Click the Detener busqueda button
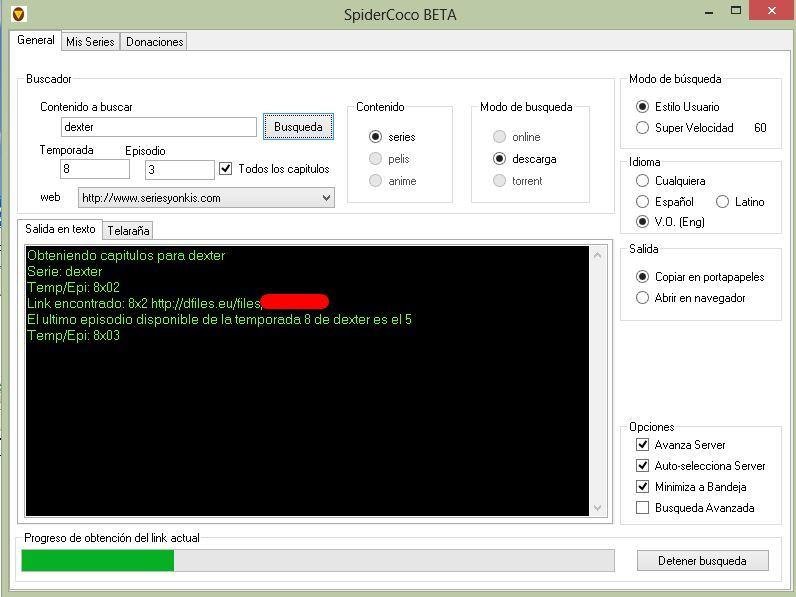Viewport: 796px width, 597px height. pos(703,560)
